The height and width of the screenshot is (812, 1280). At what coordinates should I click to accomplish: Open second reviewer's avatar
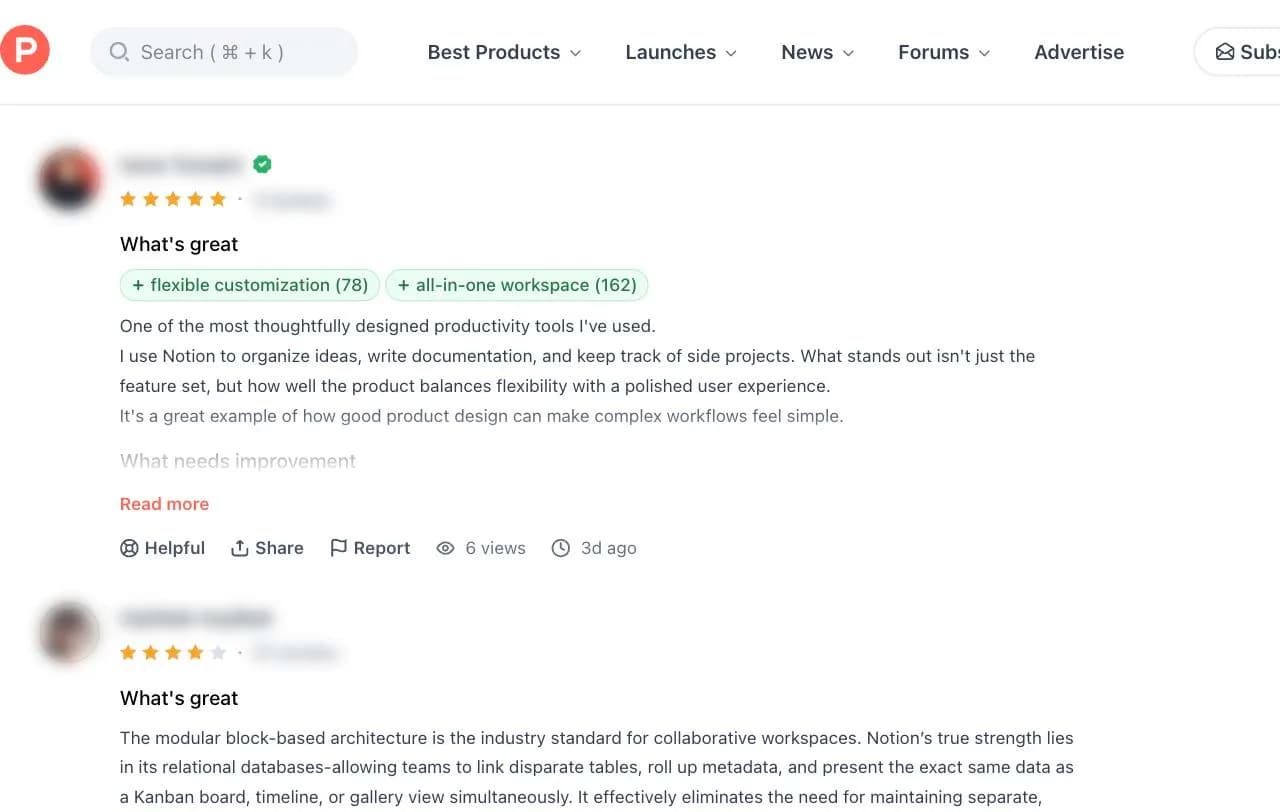click(69, 632)
